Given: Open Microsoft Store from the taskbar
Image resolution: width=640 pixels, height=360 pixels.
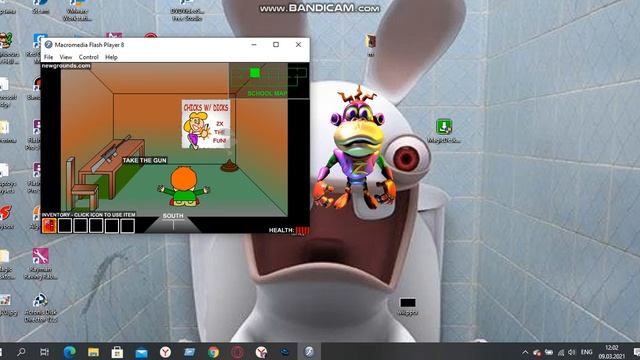Looking at the screenshot, I should click(118, 351).
